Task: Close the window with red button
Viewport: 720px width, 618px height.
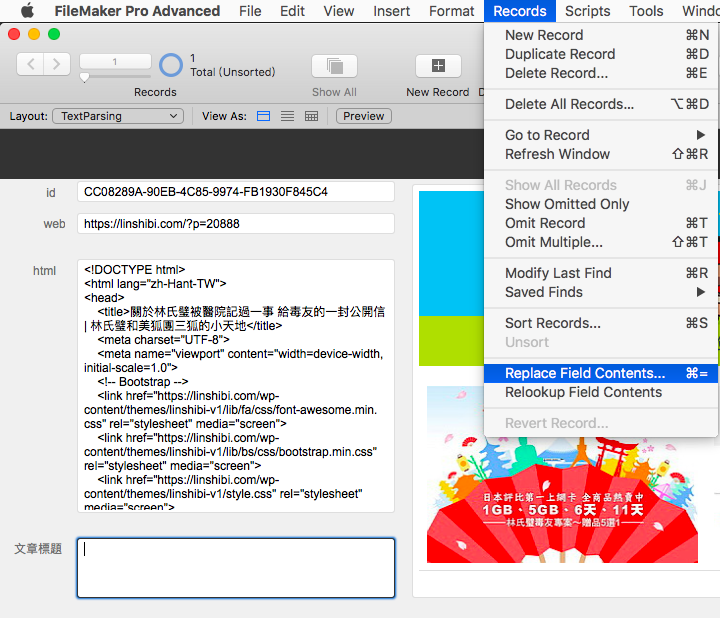Action: click(x=14, y=34)
